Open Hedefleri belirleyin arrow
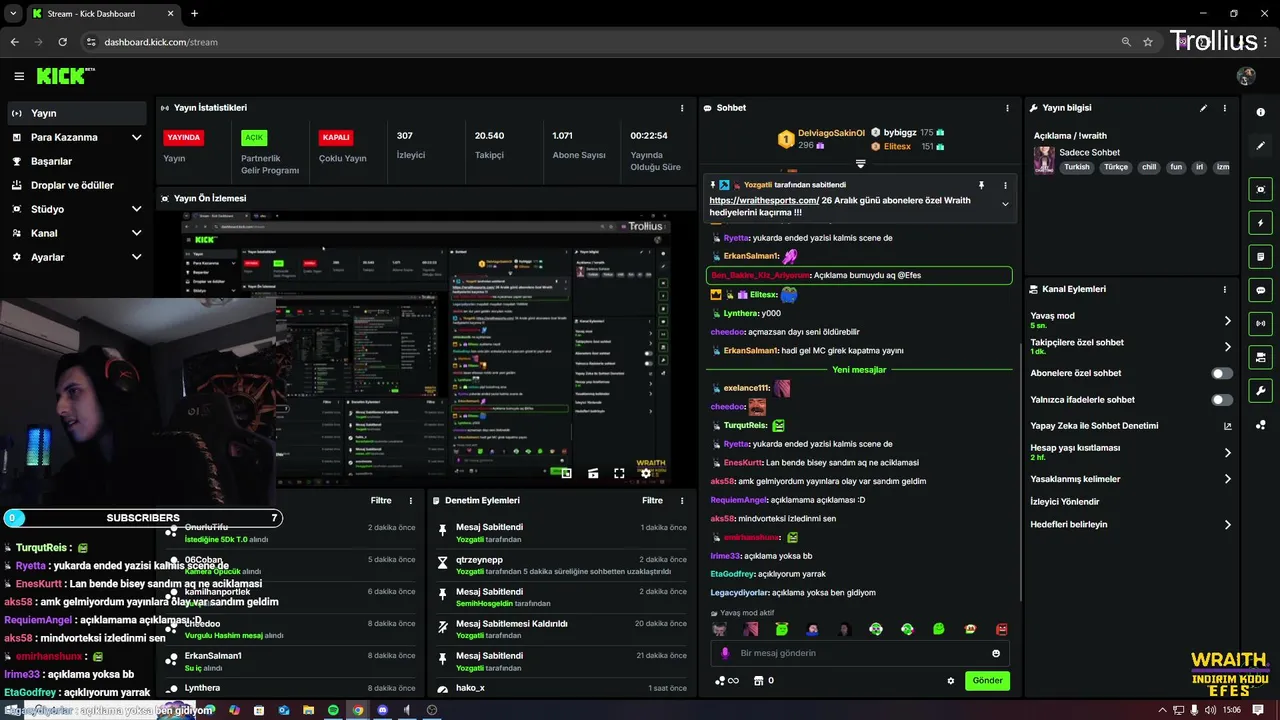This screenshot has width=1280, height=720. 1228,525
